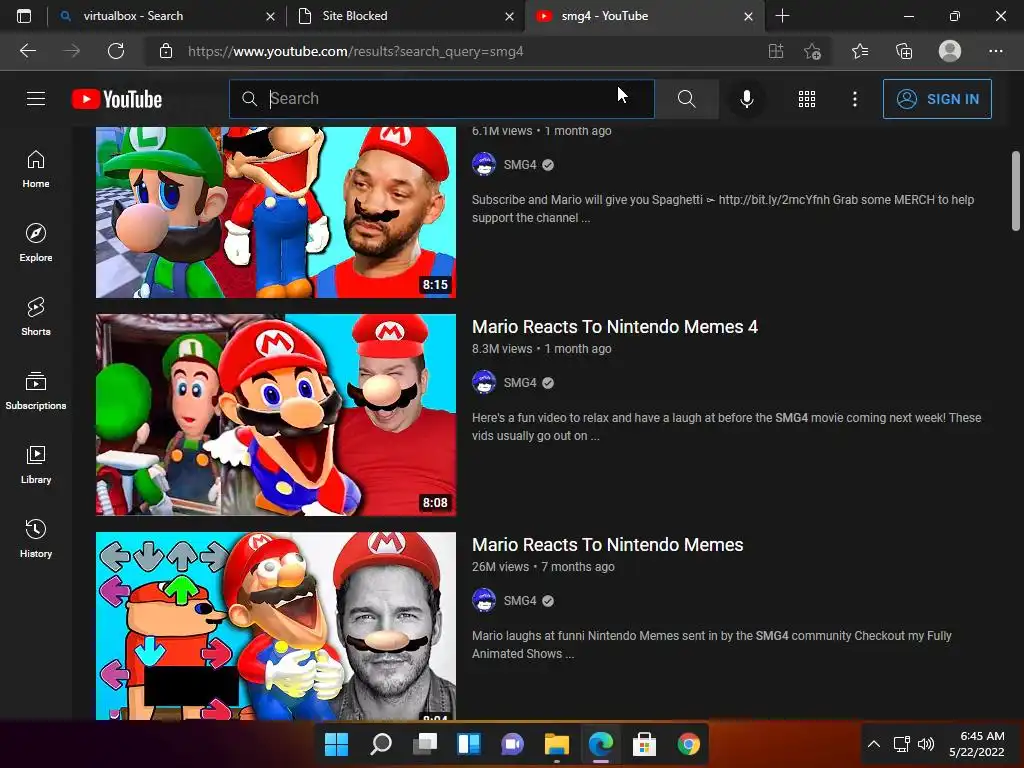Open YouTube settings three-dot menu

pyautogui.click(x=854, y=99)
